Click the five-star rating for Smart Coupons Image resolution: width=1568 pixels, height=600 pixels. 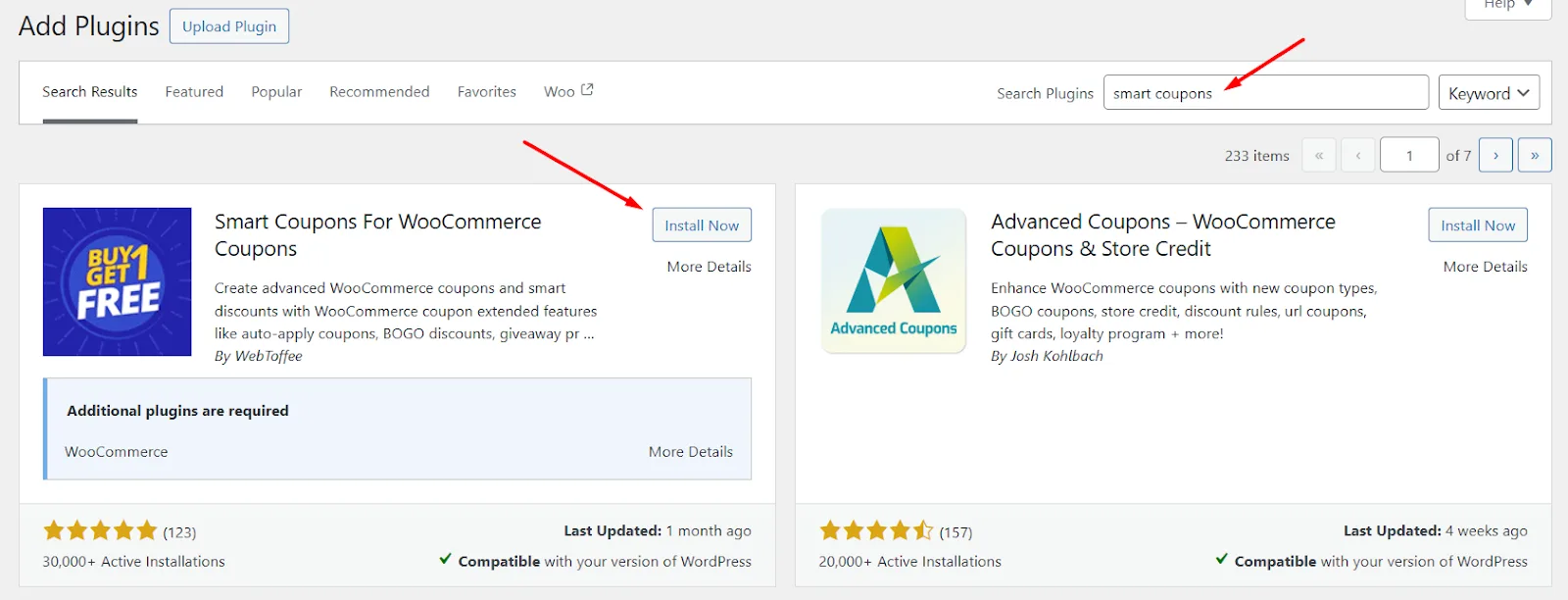[x=100, y=531]
